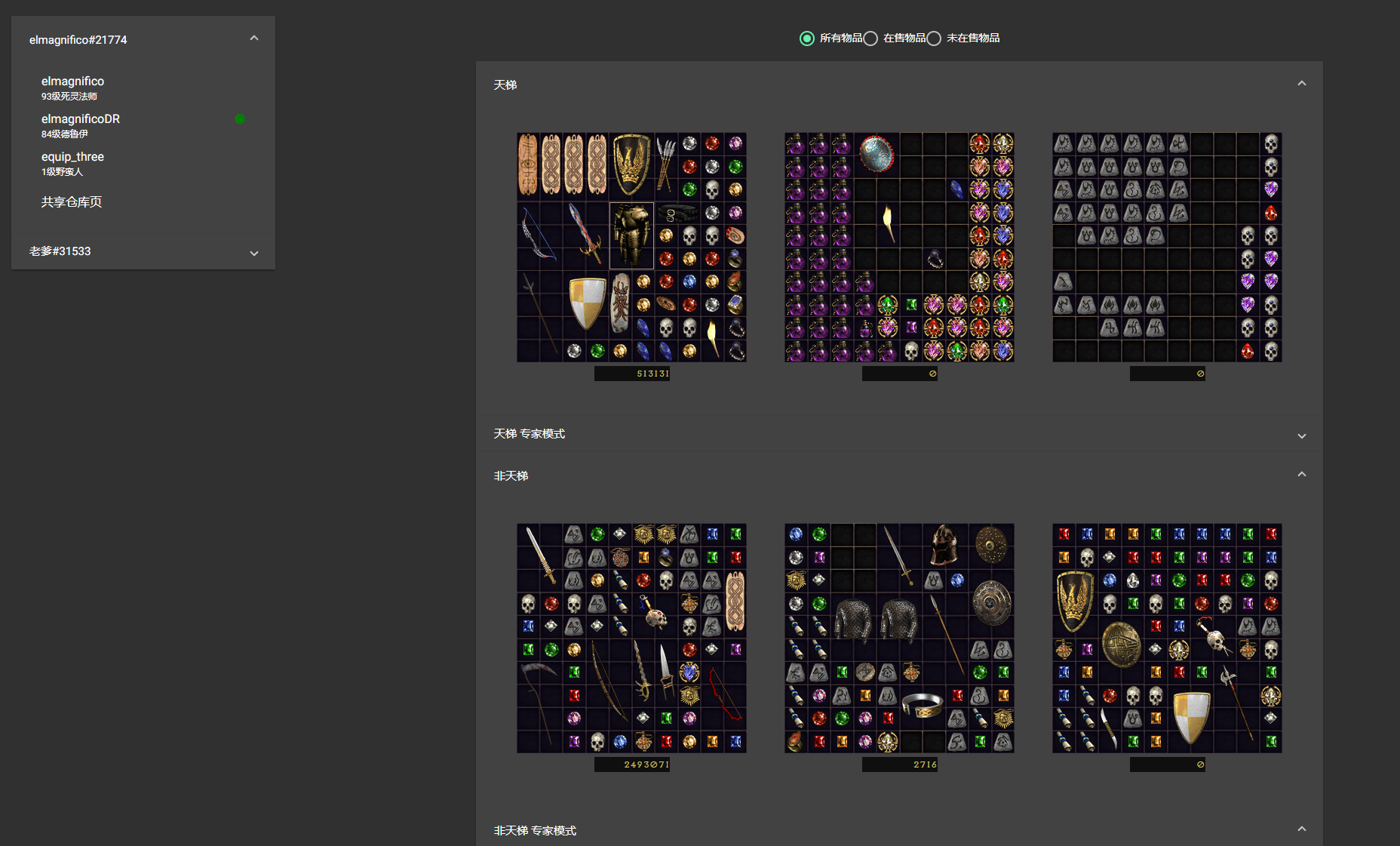Collapse the 天梯 section
Image resolution: width=1400 pixels, height=846 pixels.
click(x=1301, y=84)
